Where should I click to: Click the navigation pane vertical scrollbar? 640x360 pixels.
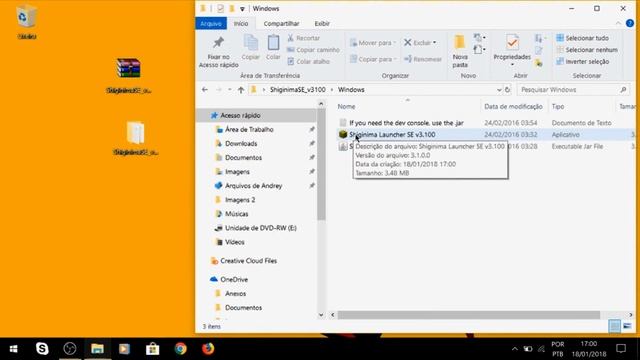coord(321,165)
